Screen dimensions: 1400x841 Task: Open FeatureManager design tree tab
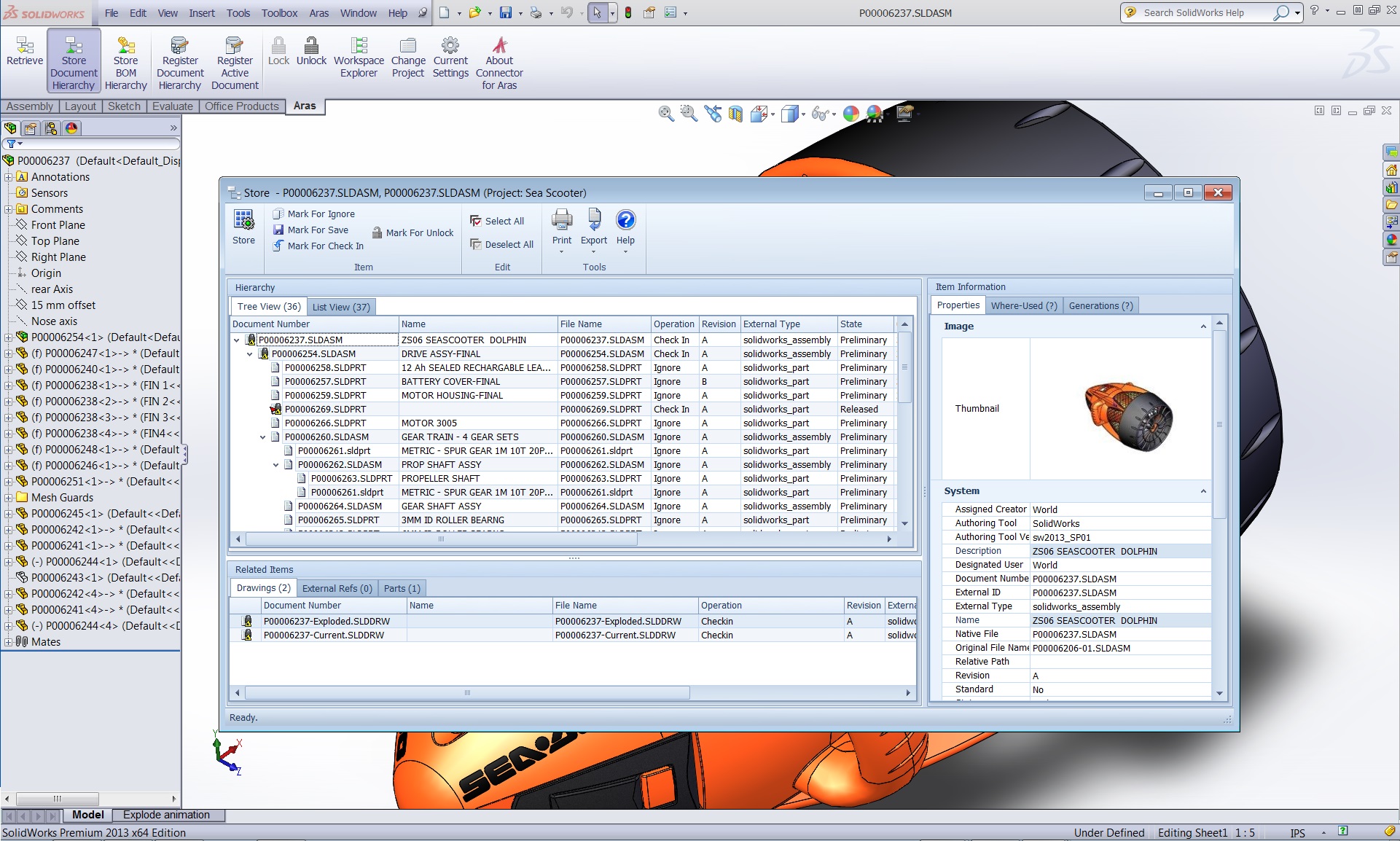pyautogui.click(x=10, y=128)
